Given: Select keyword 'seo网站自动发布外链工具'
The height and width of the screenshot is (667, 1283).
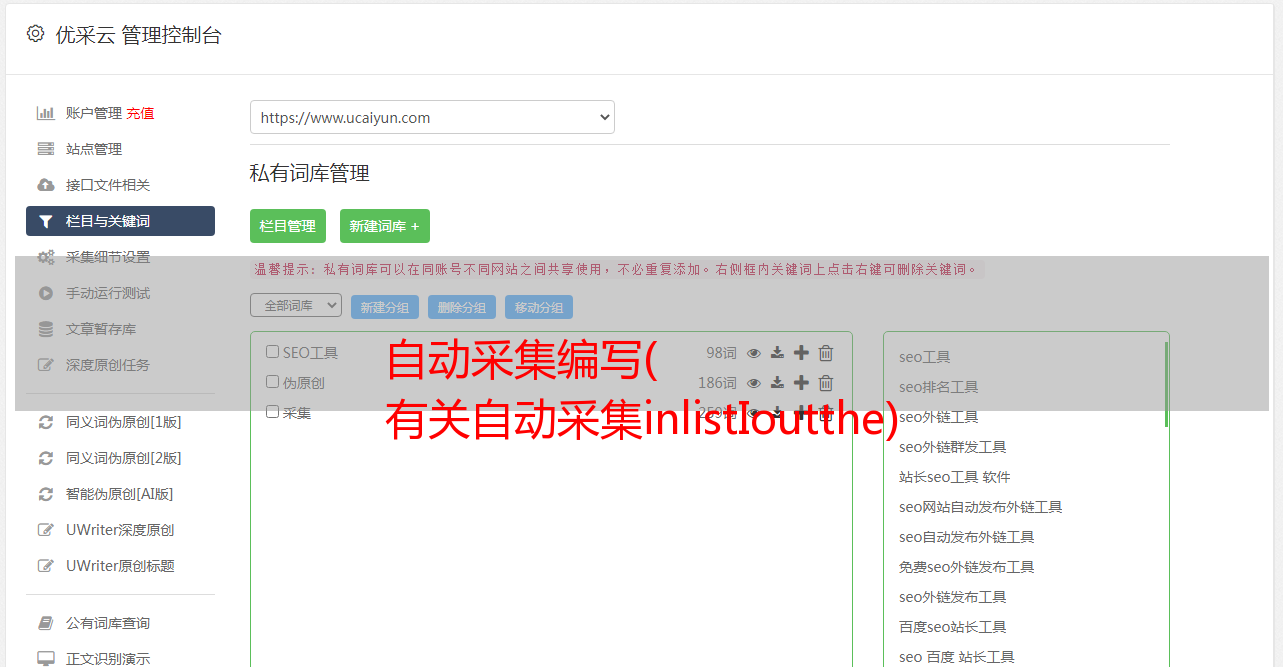Looking at the screenshot, I should coord(980,507).
